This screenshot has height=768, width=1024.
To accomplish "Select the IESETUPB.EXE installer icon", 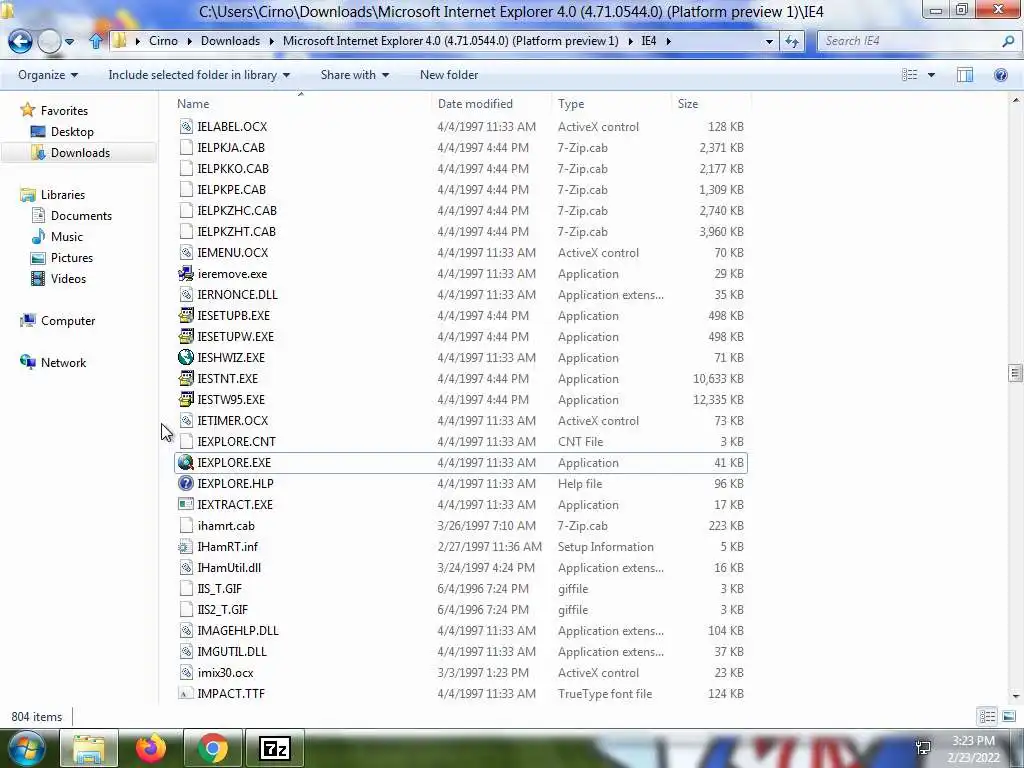I will 186,315.
